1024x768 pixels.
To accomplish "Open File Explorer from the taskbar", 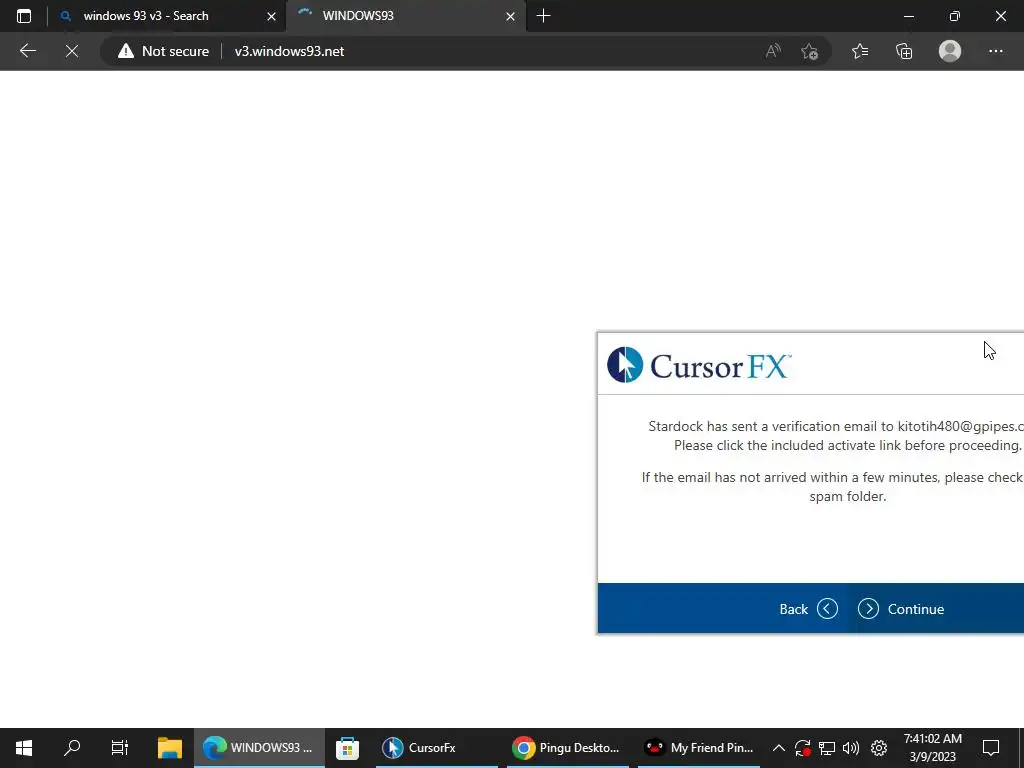I will pos(170,748).
